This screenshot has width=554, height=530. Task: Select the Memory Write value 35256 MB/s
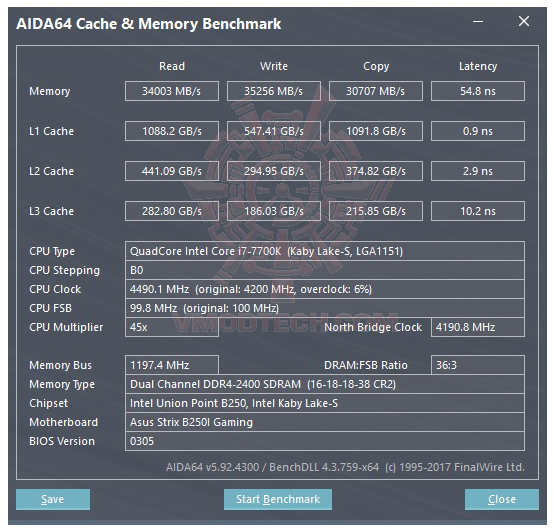[274, 91]
